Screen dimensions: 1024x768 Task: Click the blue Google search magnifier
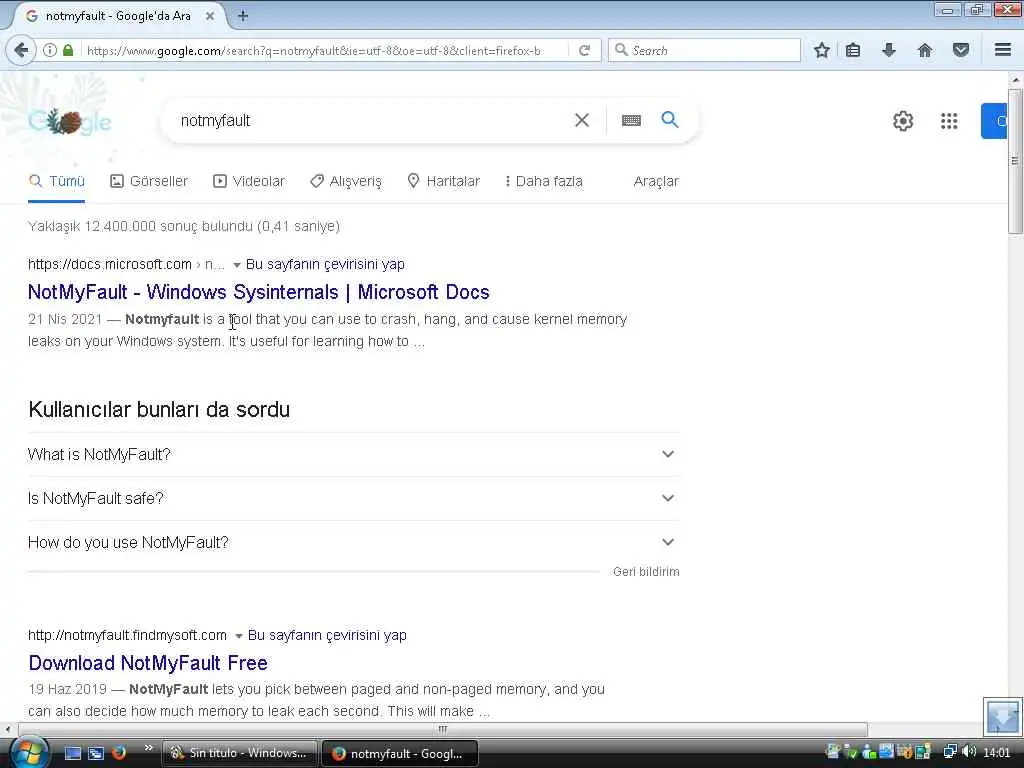pos(670,120)
